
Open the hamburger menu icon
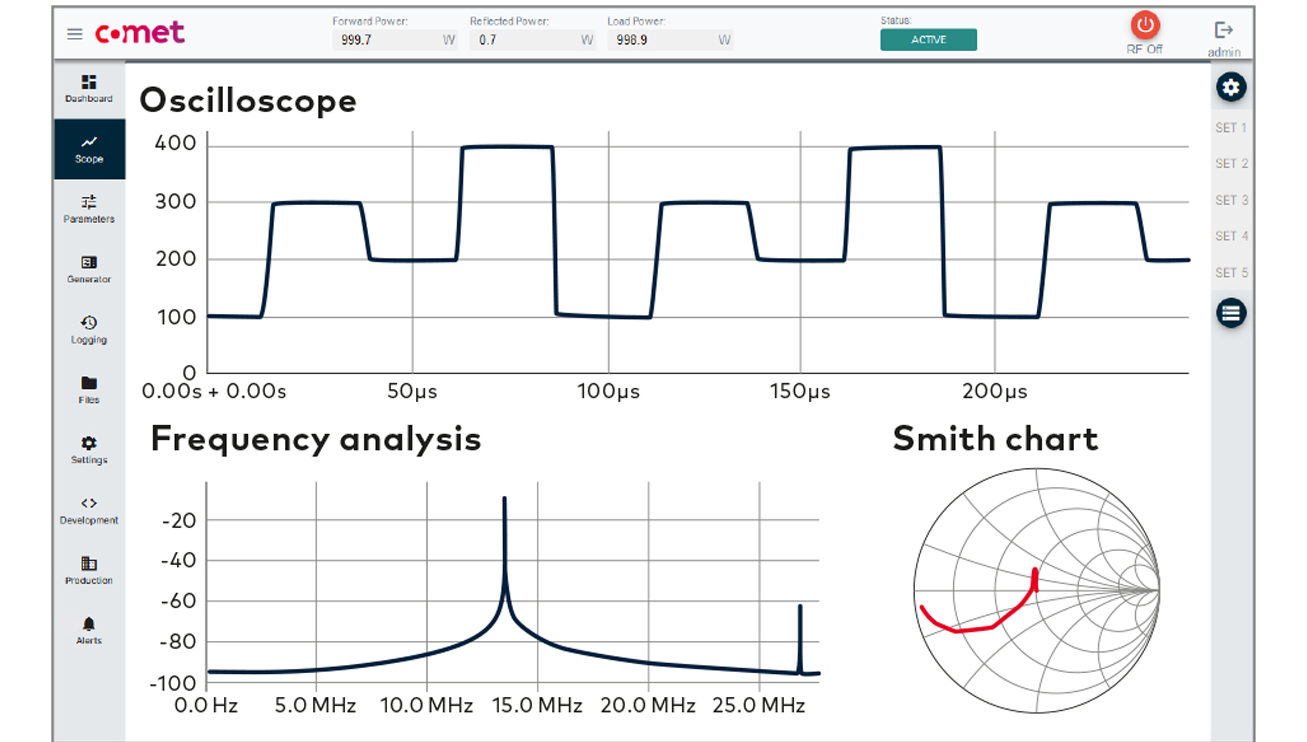74,34
